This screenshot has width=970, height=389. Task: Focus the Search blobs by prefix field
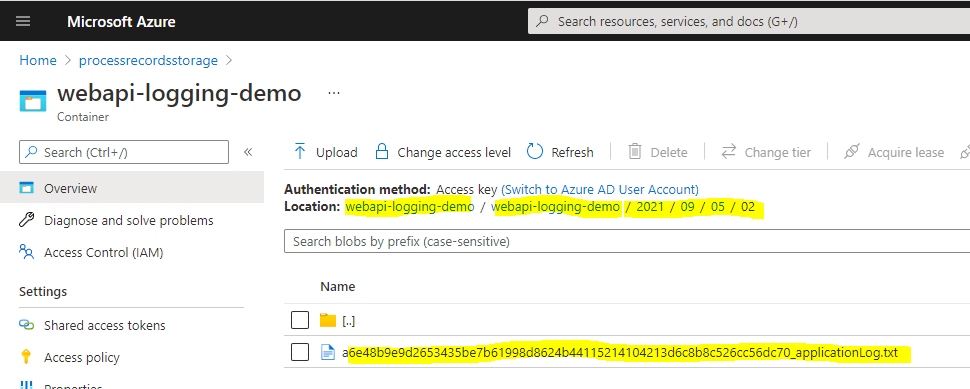click(x=627, y=241)
